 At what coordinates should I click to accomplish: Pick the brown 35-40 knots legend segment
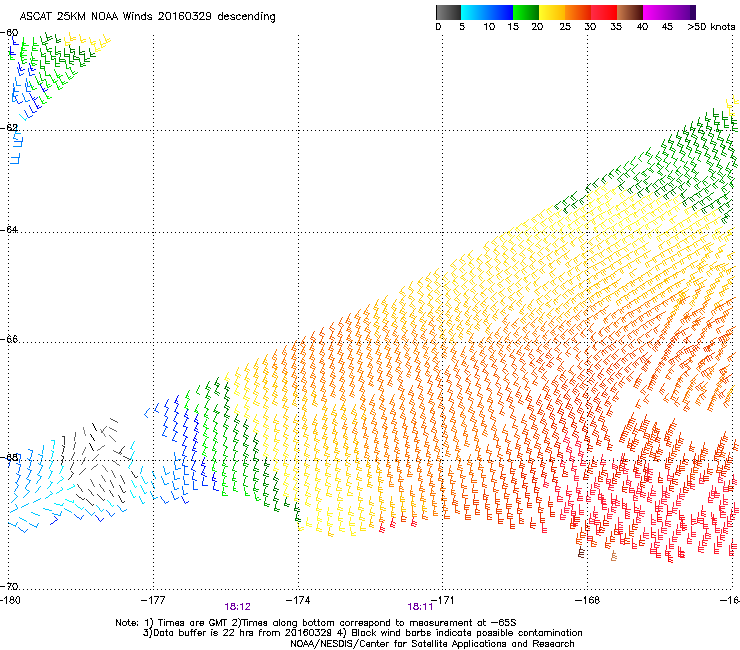(x=630, y=12)
